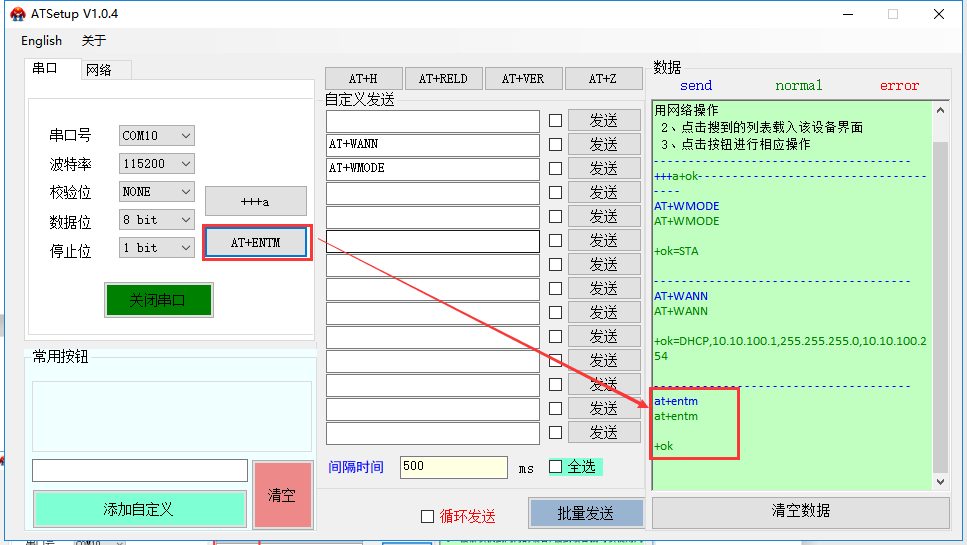967x545 pixels.
Task: Query firmware with AT+VER button
Action: 523,79
